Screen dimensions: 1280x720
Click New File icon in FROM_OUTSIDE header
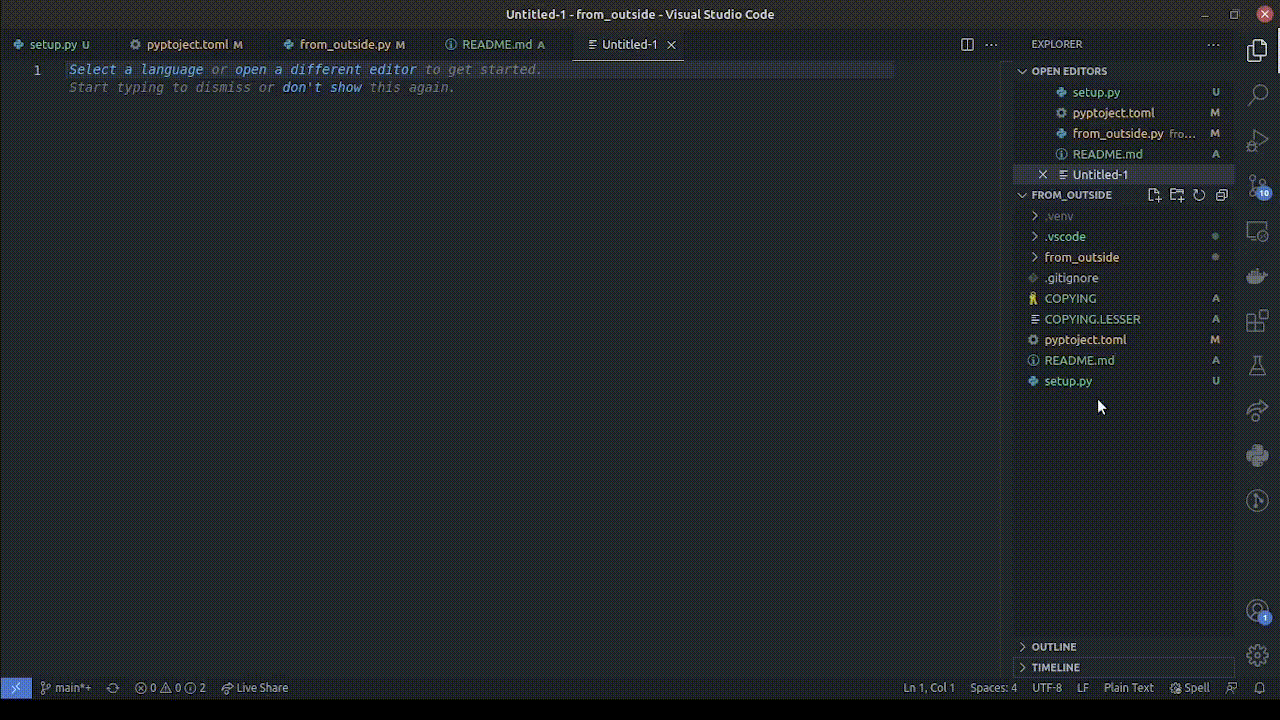pos(1154,195)
